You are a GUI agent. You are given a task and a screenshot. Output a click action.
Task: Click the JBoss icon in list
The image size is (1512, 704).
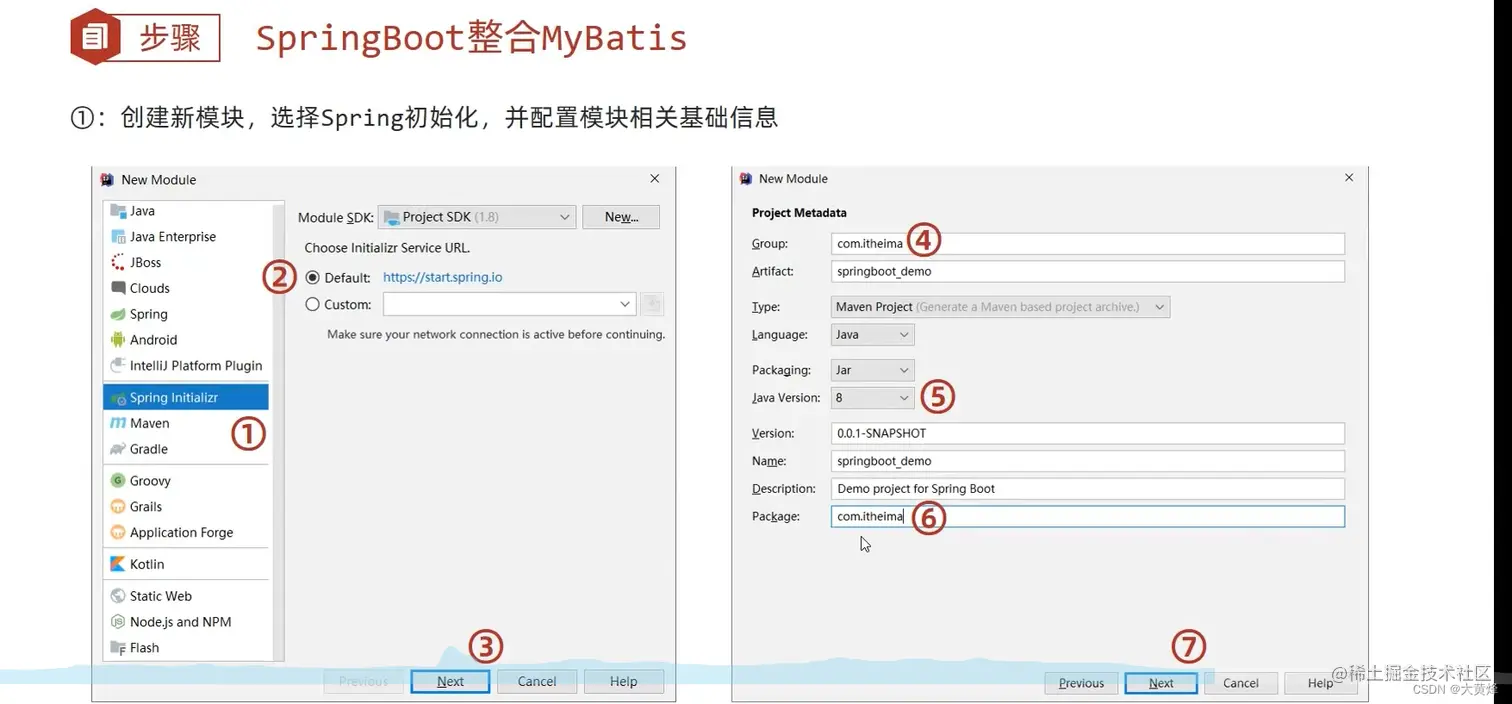[118, 262]
